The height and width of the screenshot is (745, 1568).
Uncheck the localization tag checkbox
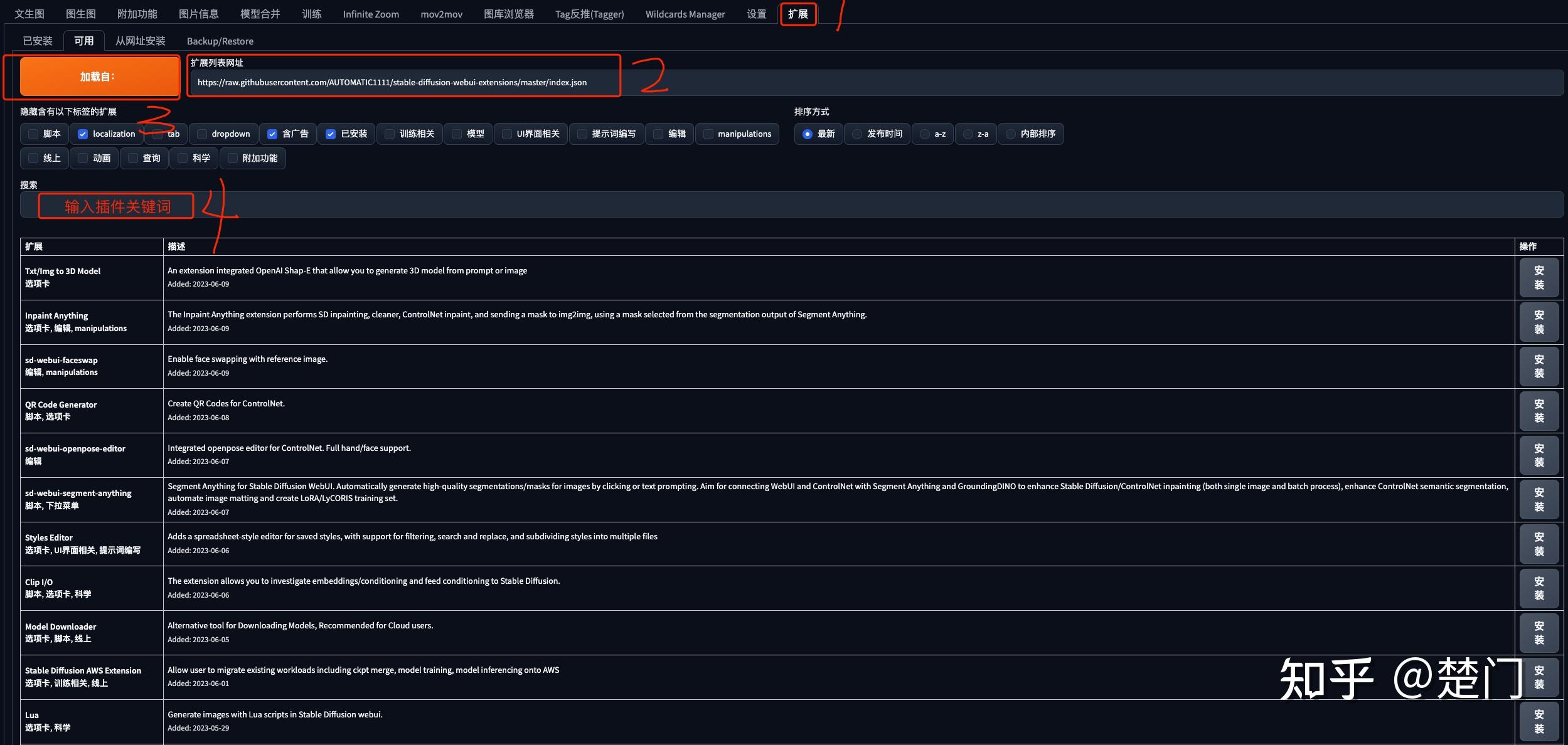tap(83, 134)
